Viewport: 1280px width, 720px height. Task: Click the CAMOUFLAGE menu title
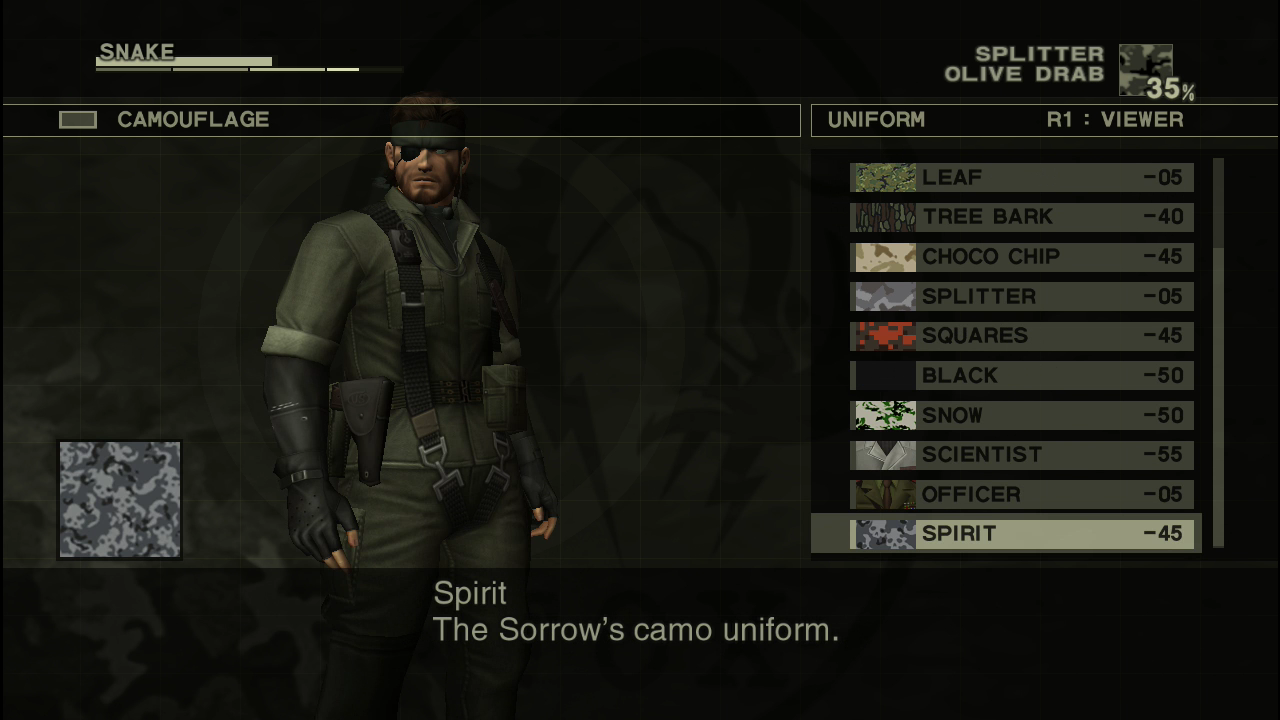click(x=193, y=120)
